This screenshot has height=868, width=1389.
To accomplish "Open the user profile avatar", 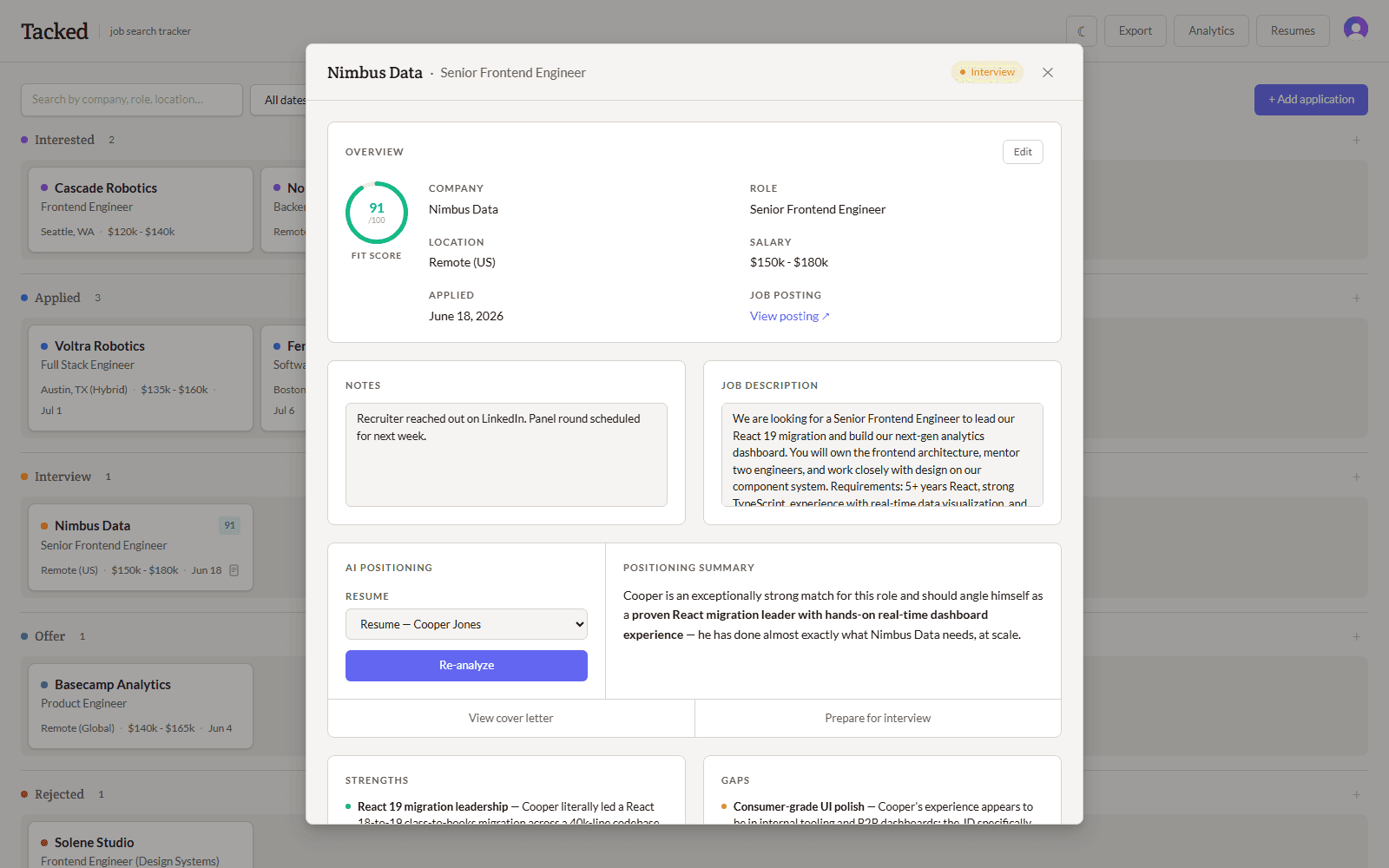I will click(x=1355, y=30).
